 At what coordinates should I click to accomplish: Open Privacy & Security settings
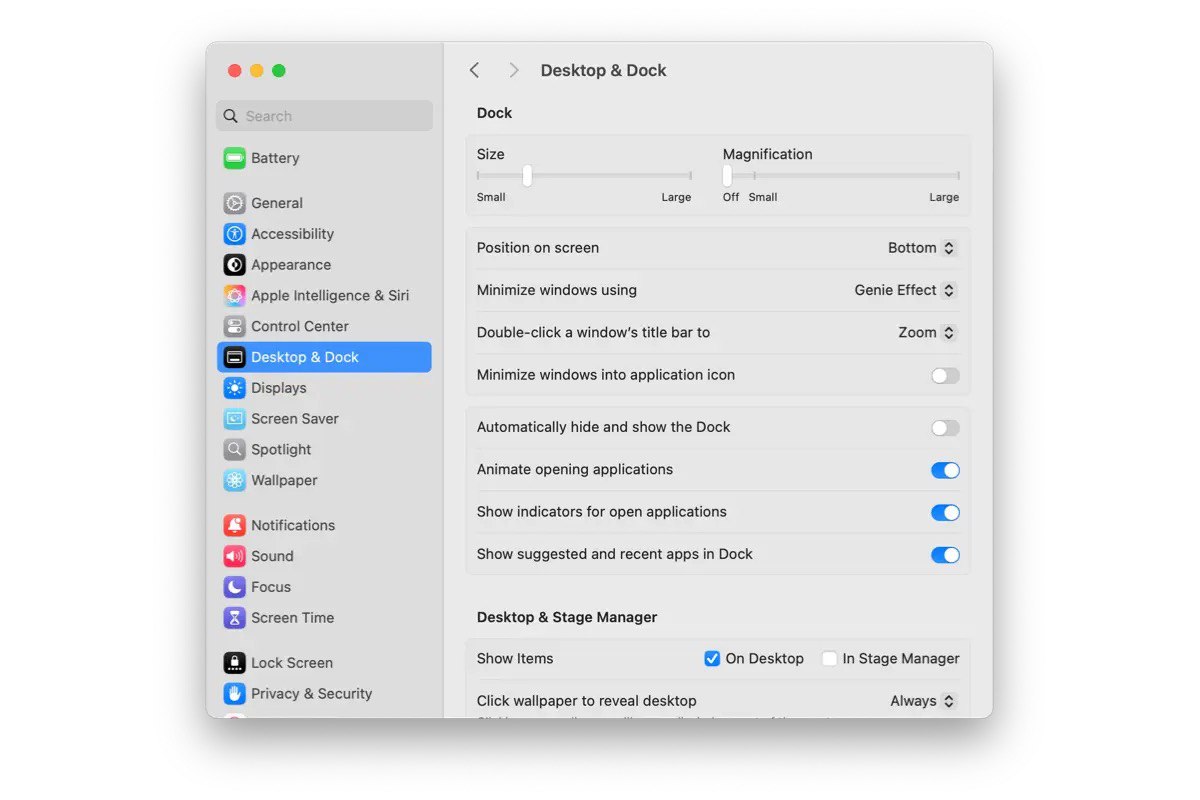click(324, 694)
